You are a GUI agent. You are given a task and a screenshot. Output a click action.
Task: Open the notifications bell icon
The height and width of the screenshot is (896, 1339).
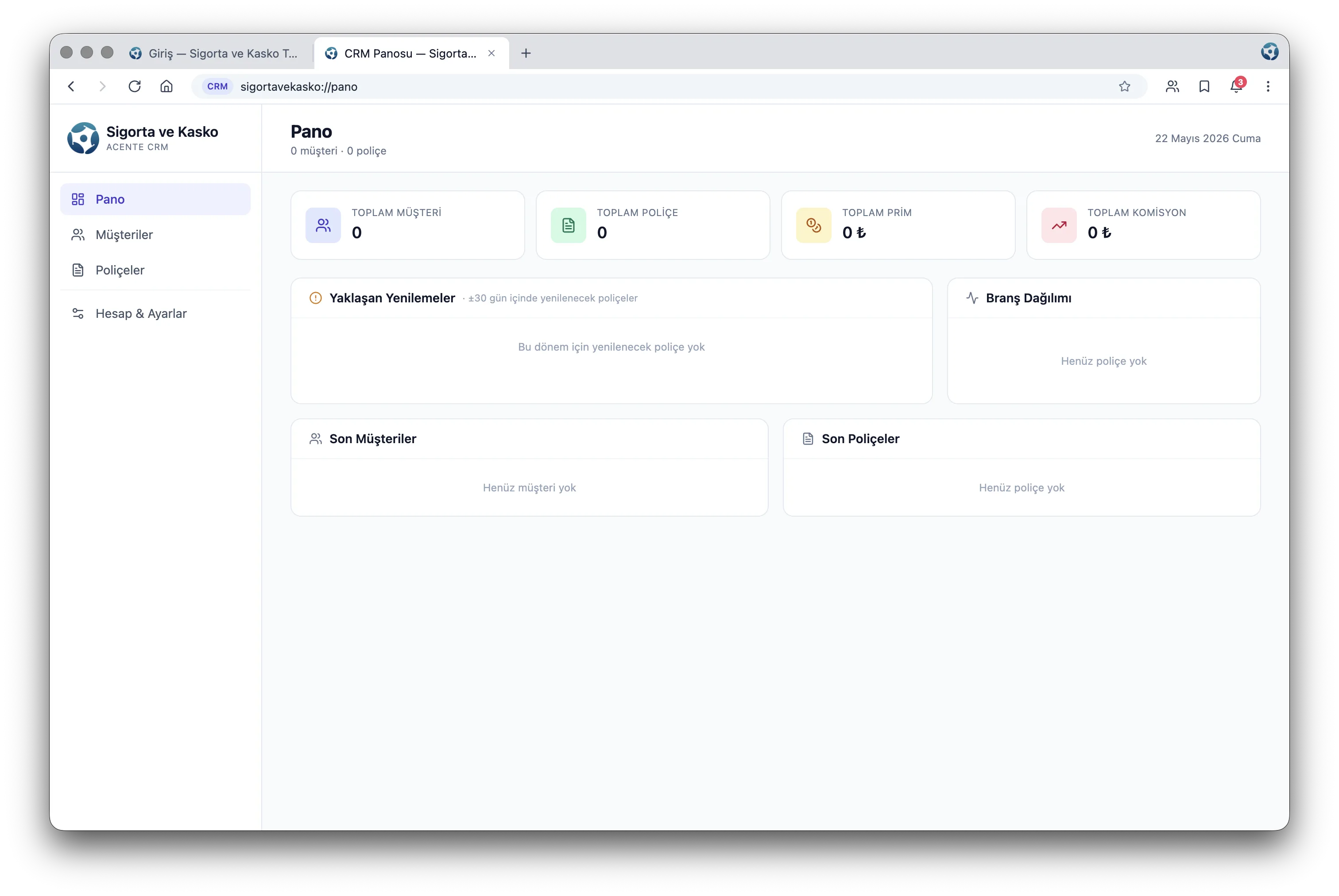pyautogui.click(x=1235, y=86)
